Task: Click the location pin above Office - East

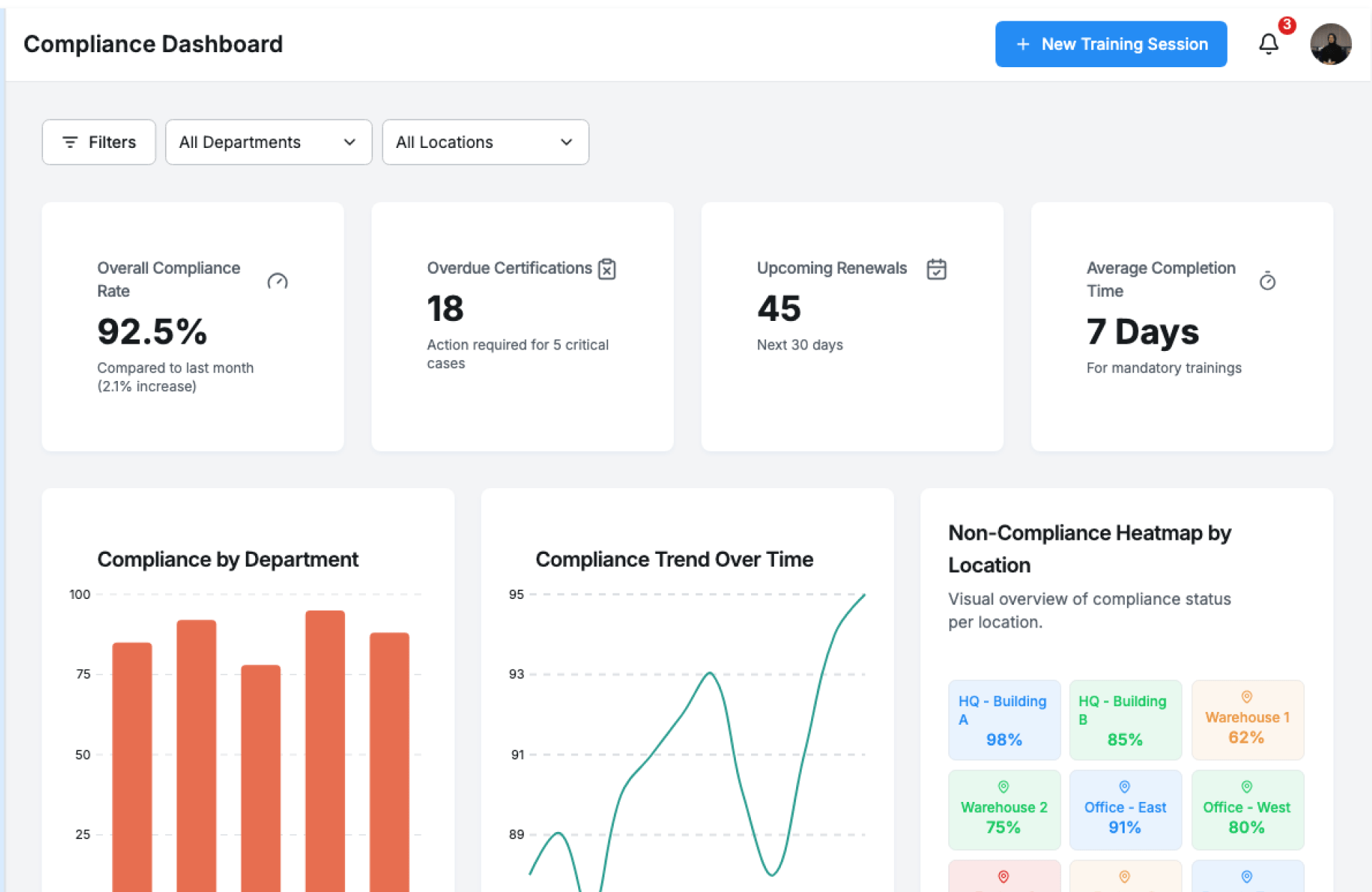Action: [x=1124, y=787]
